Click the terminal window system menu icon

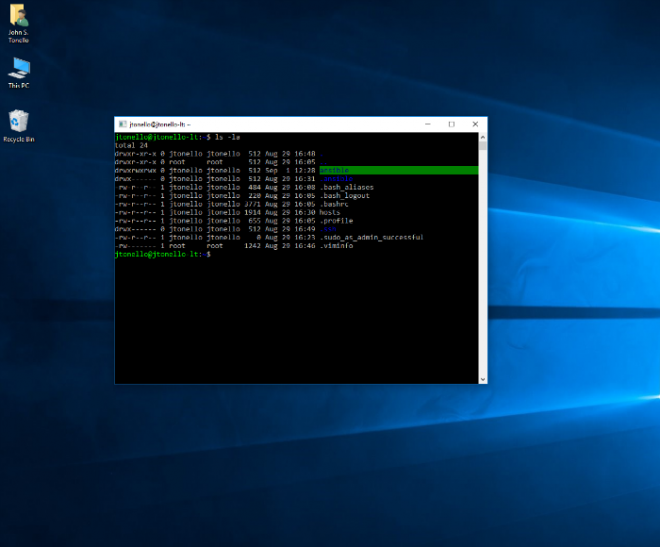click(x=122, y=124)
